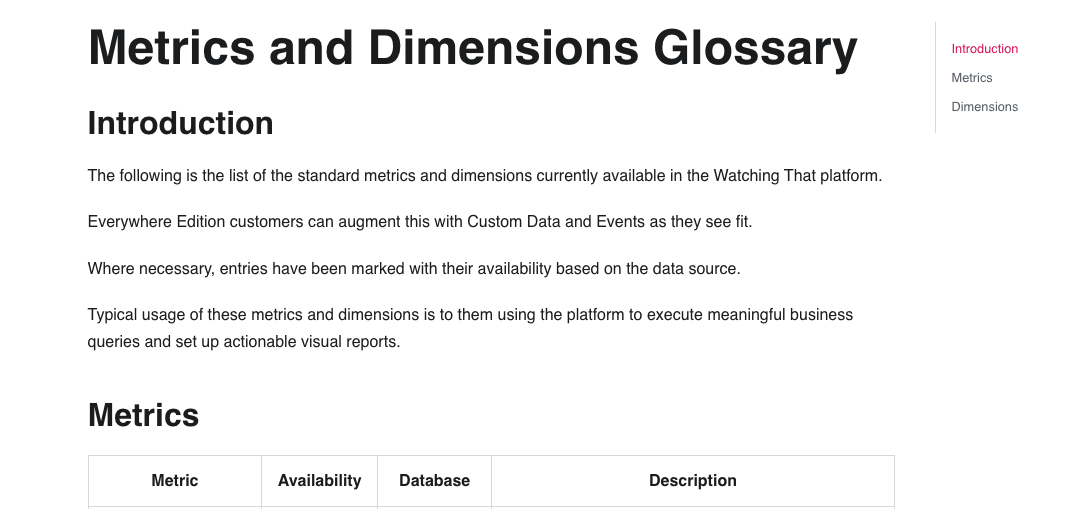1076x509 pixels.
Task: Click the Metric column header
Action: point(174,481)
